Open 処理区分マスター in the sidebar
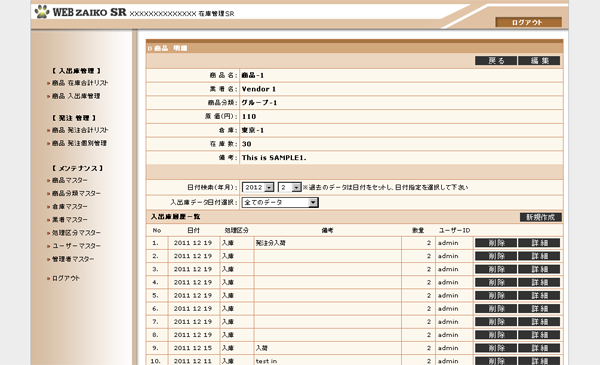The width and height of the screenshot is (600, 365). (76, 232)
